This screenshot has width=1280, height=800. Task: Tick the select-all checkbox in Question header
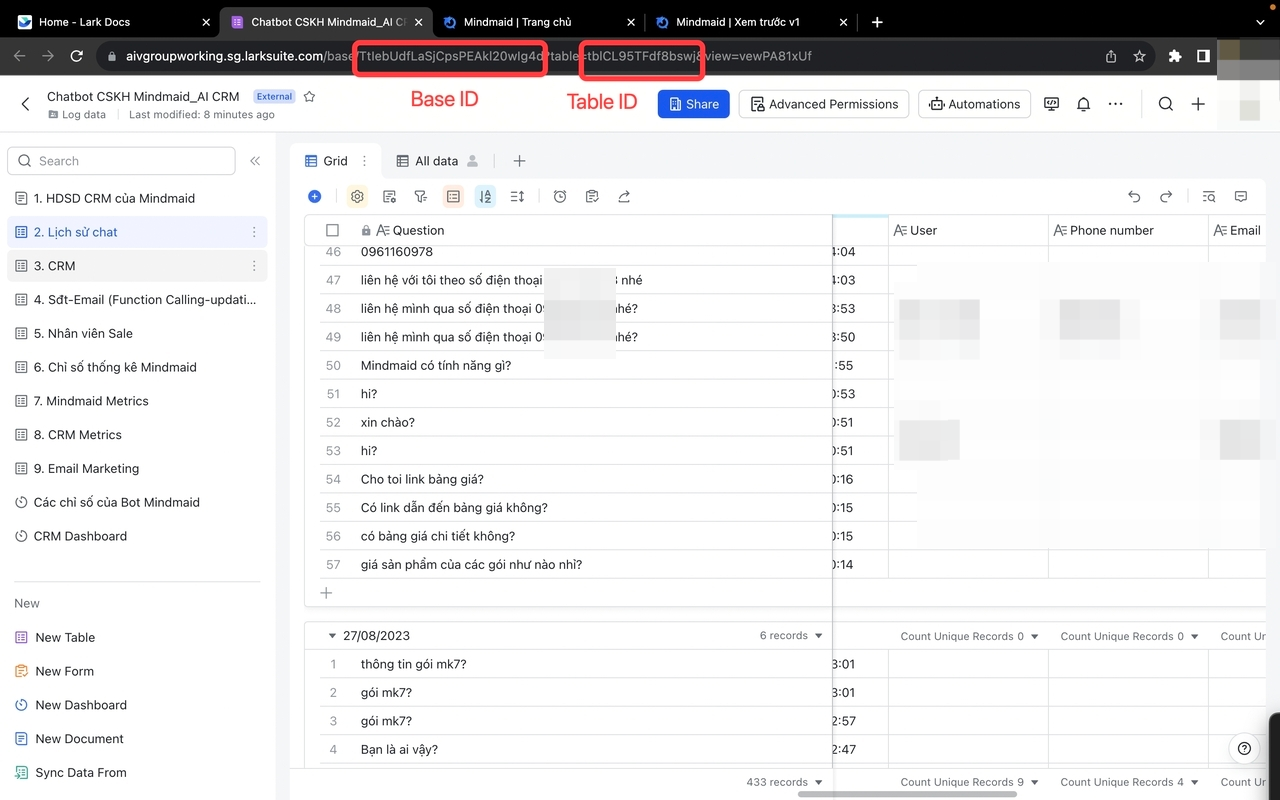click(x=332, y=230)
